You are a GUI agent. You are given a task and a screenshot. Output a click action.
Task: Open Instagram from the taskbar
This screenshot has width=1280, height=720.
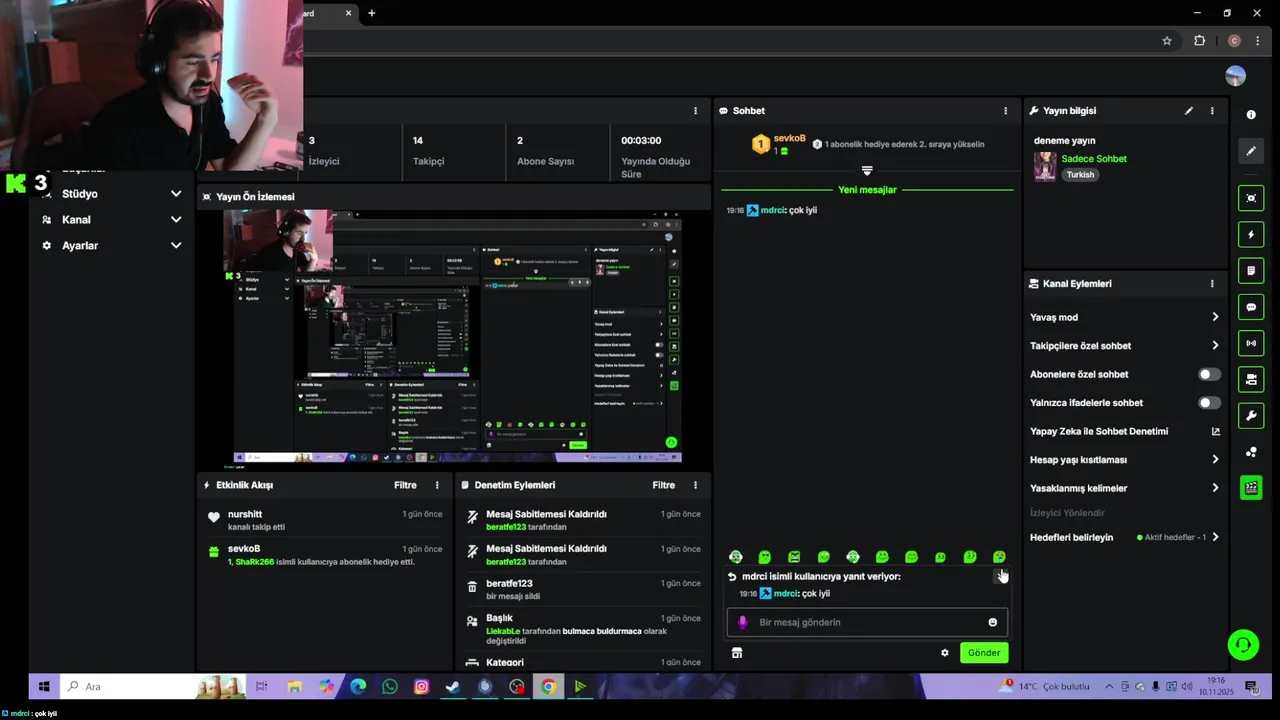(x=422, y=686)
